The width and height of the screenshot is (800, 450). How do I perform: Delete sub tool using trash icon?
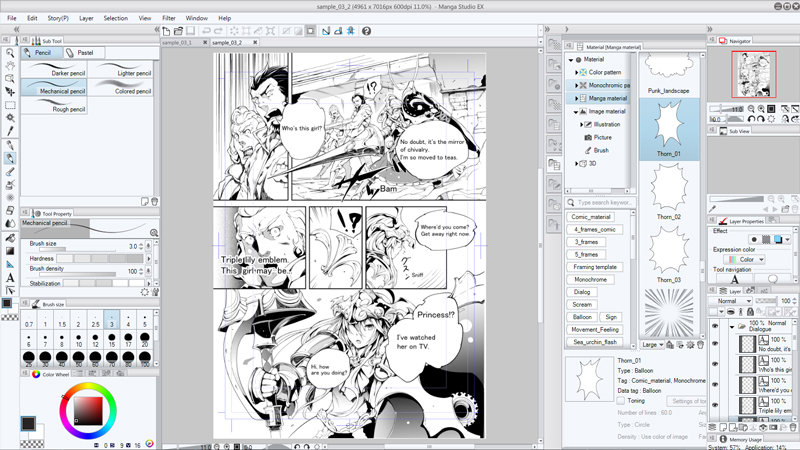click(x=152, y=198)
